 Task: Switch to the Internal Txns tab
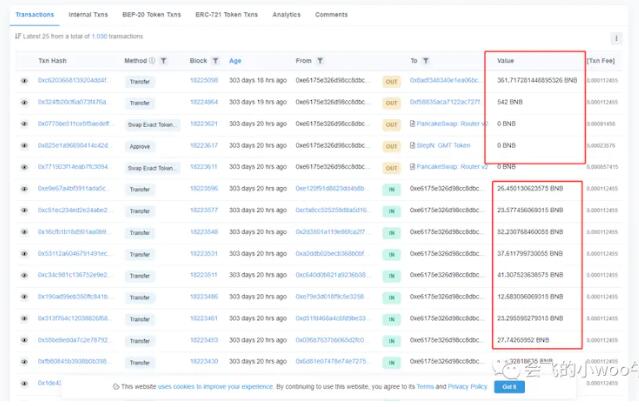click(x=88, y=15)
